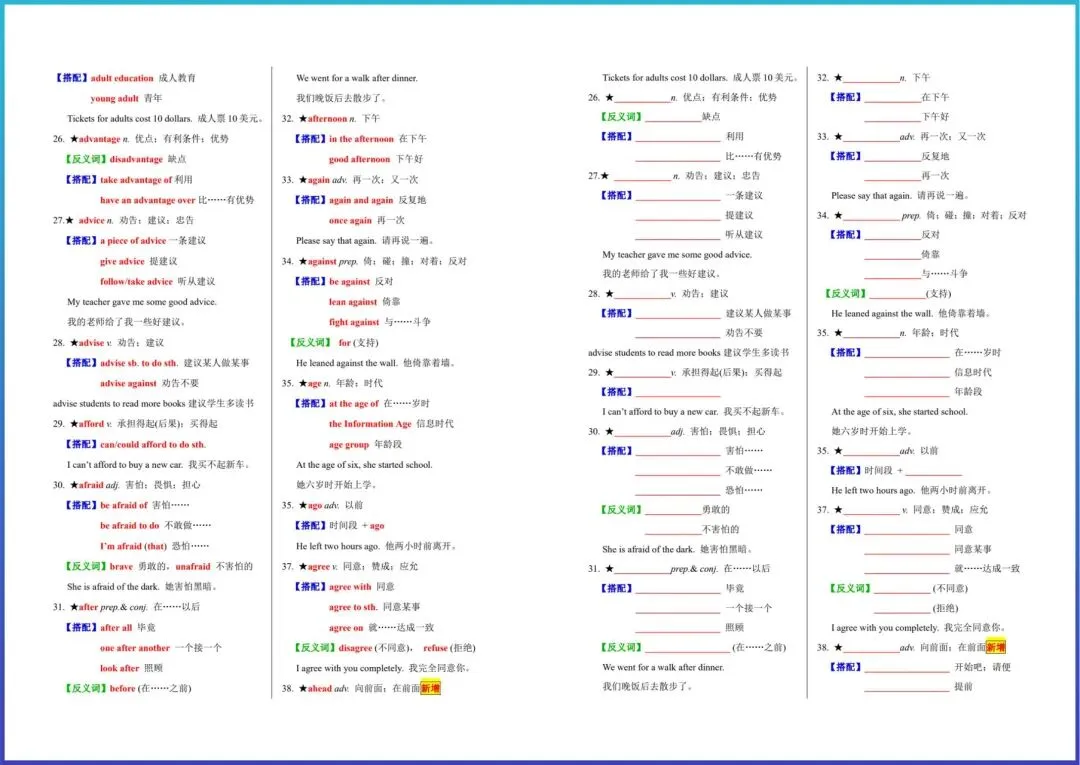The image size is (1080, 765).
Task: Click the collocation "take advantage of"
Action: 136,180
